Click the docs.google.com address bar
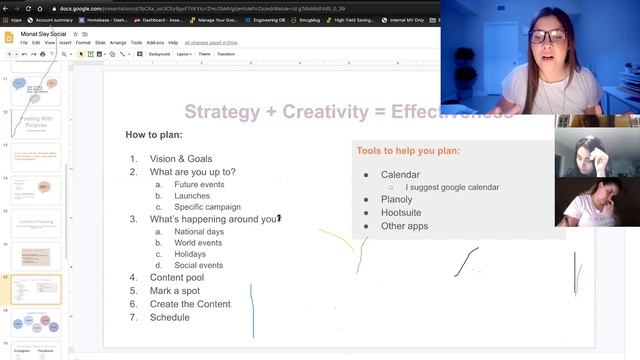 click(x=202, y=9)
